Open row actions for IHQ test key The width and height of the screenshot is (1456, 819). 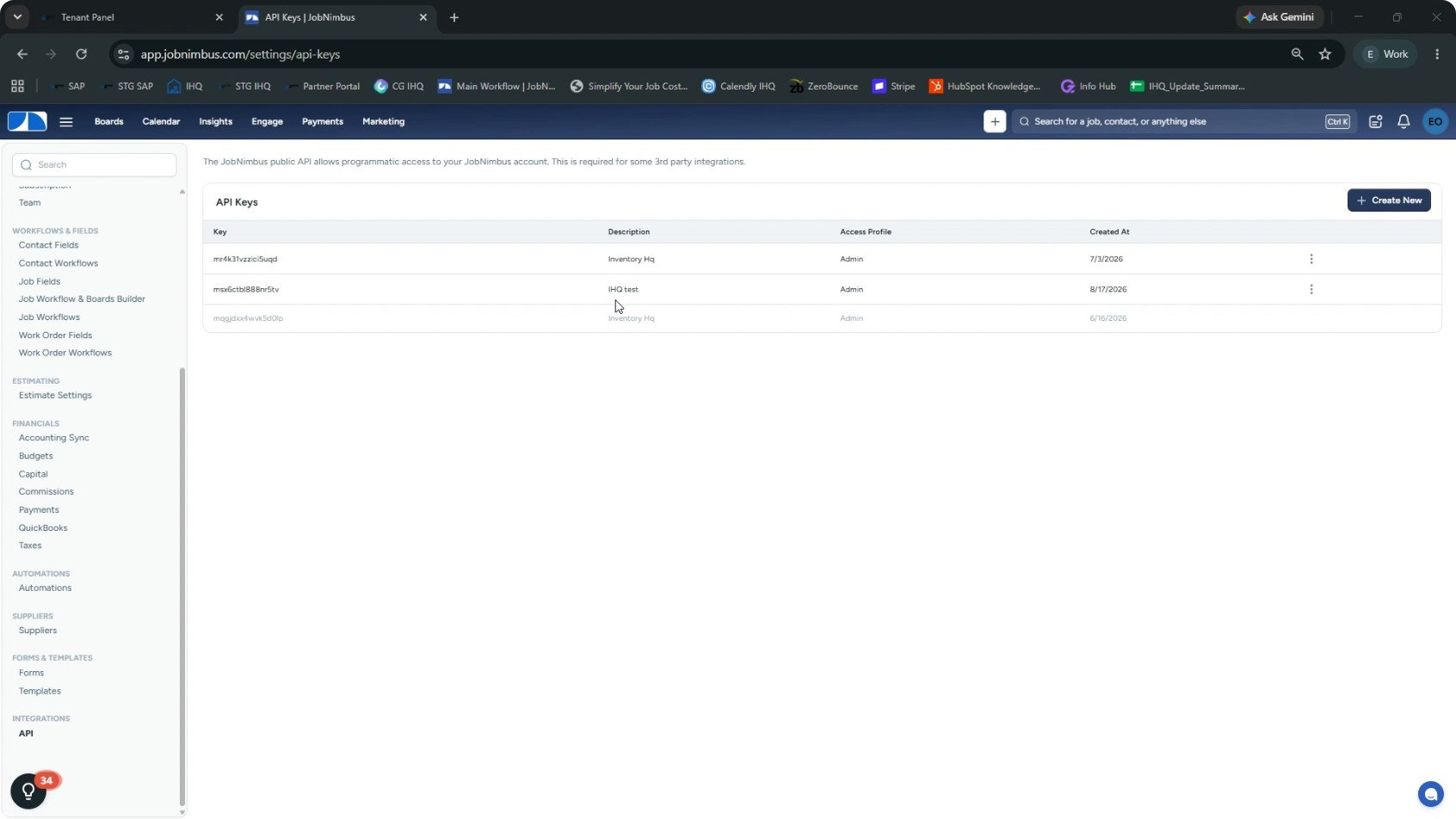click(x=1311, y=289)
